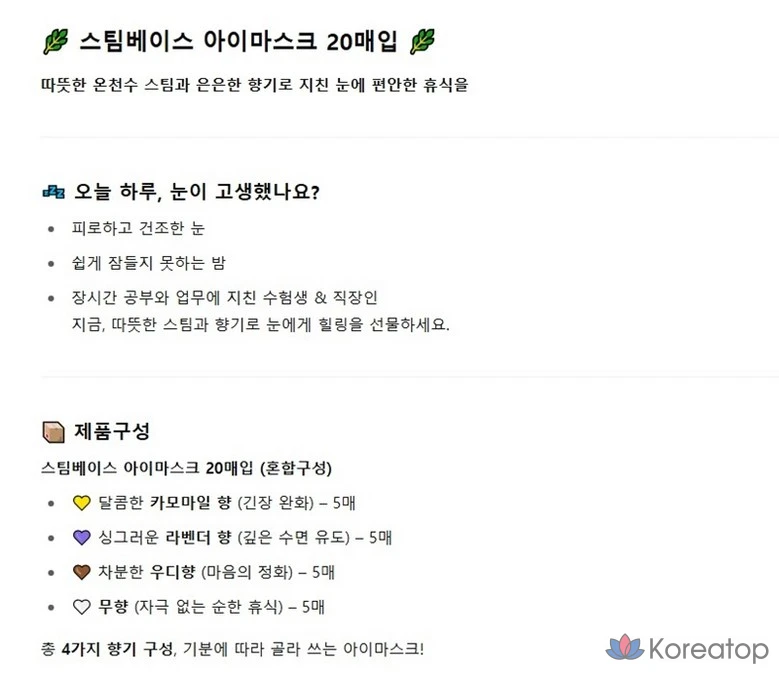Click the 쉽게 잠들지 못하는 밤 bullet item

[x=148, y=263]
